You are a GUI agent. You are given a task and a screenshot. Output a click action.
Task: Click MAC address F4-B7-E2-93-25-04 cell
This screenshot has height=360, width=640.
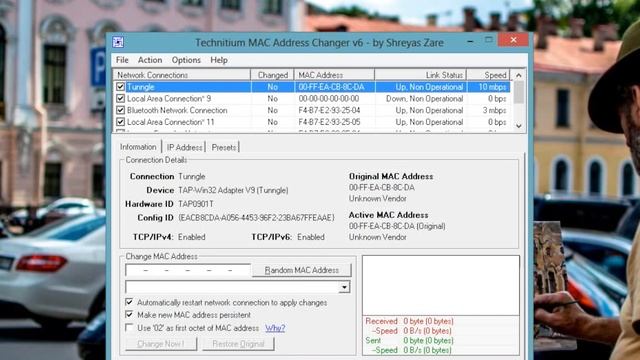(x=329, y=110)
